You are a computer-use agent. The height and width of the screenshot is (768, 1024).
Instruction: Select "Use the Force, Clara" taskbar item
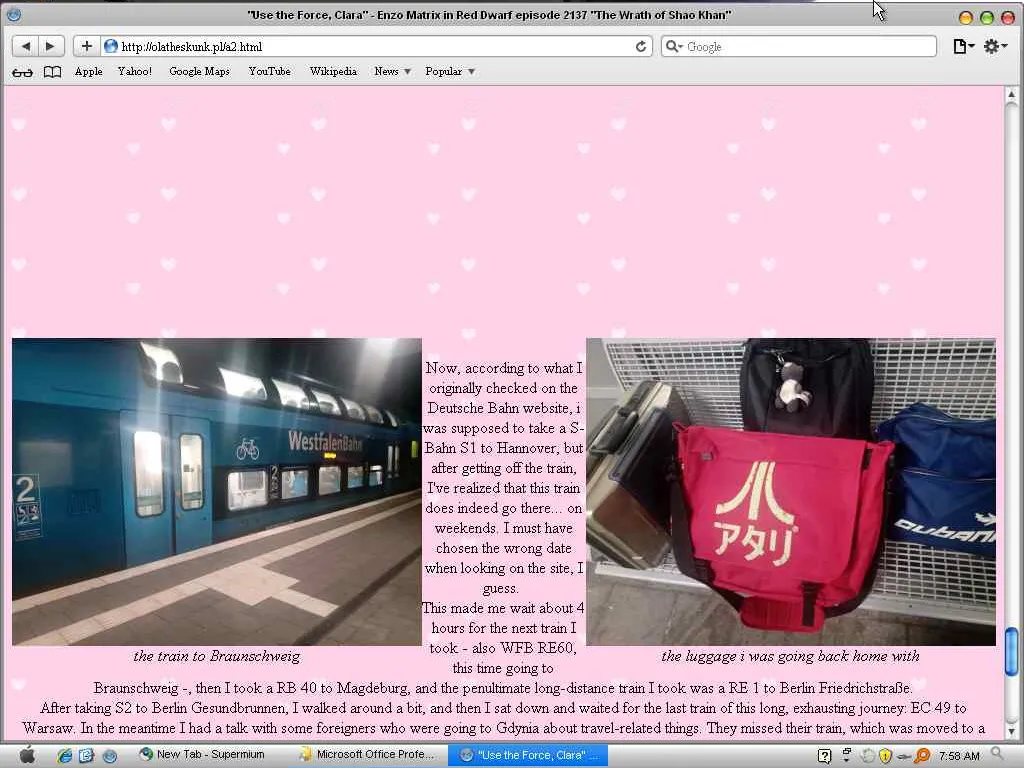pyautogui.click(x=528, y=755)
